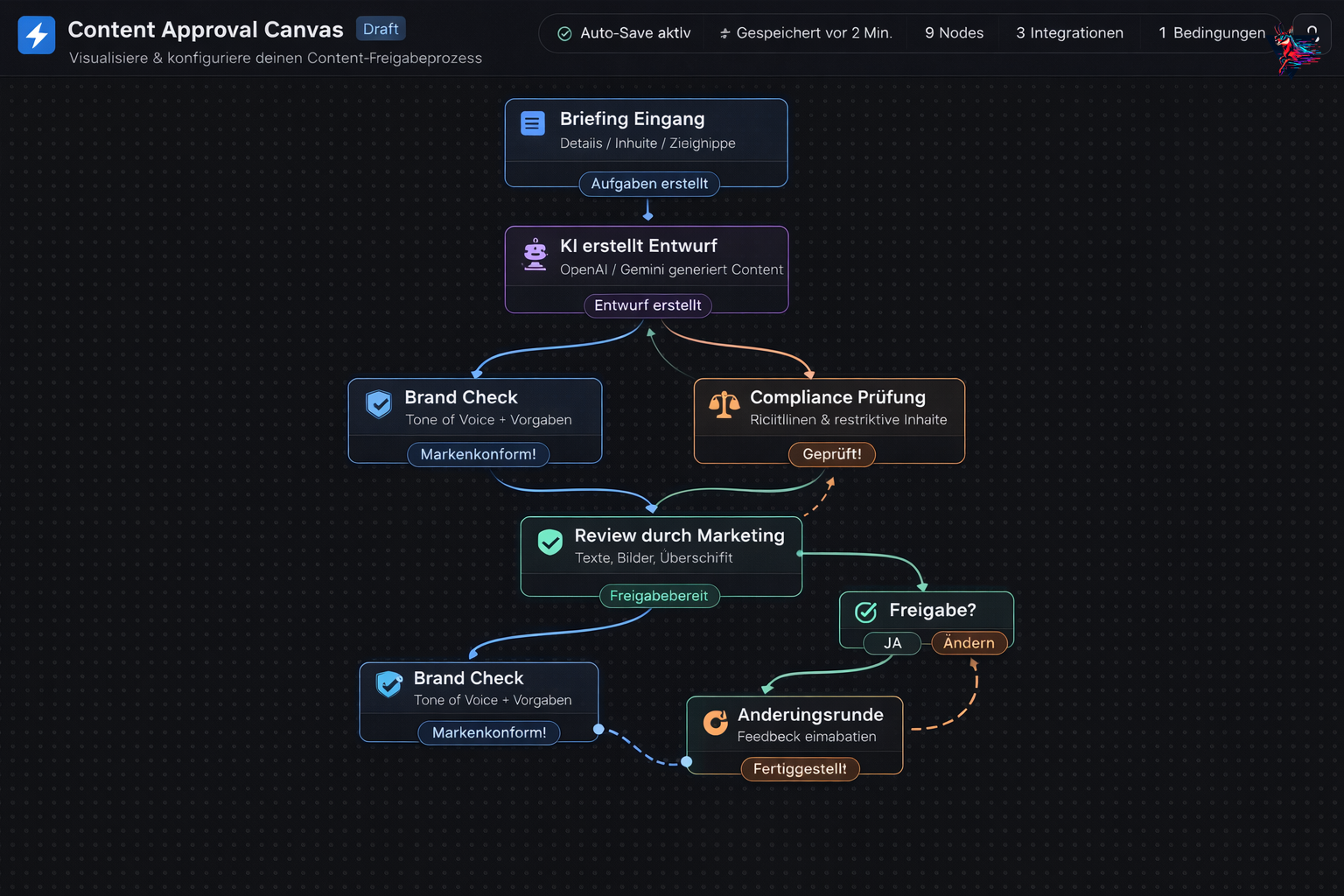This screenshot has height=896, width=1344.
Task: Toggle the Auto-Save aktiv setting
Action: (x=623, y=33)
